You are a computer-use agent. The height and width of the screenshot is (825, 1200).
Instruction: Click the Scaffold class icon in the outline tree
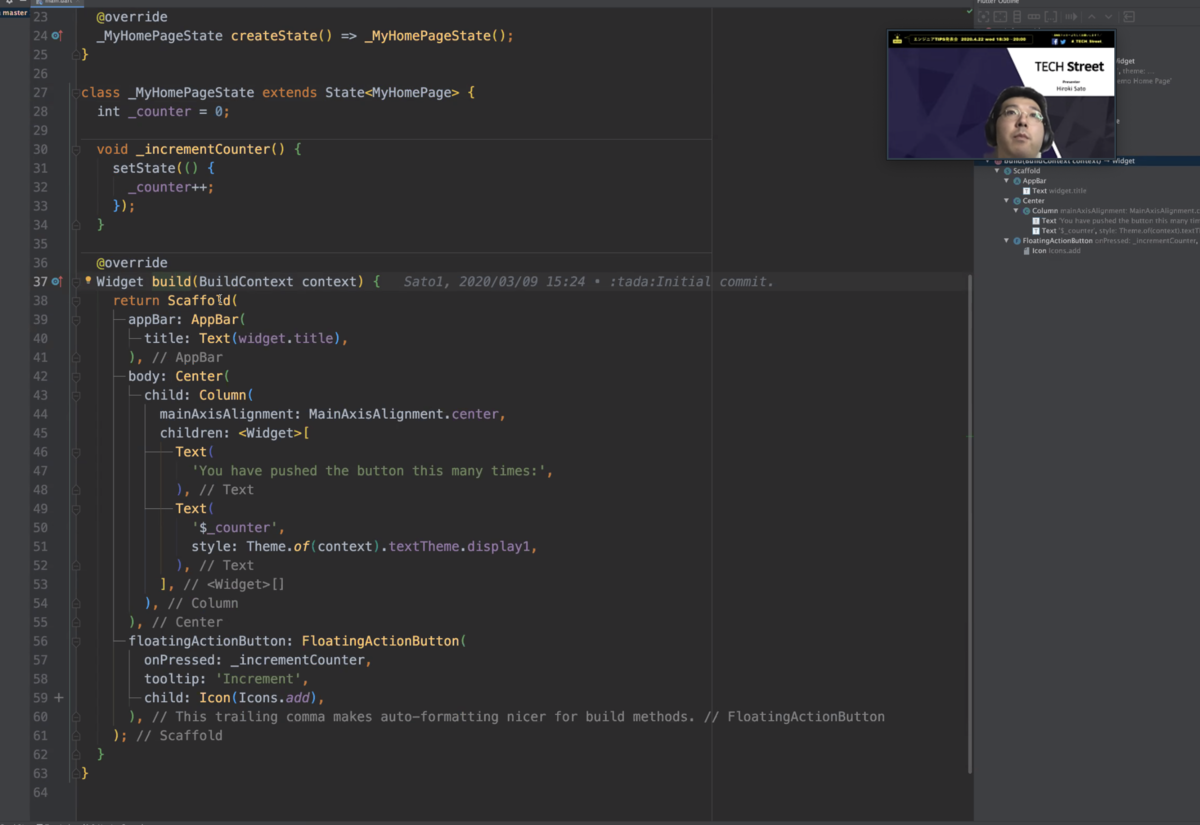point(1007,171)
